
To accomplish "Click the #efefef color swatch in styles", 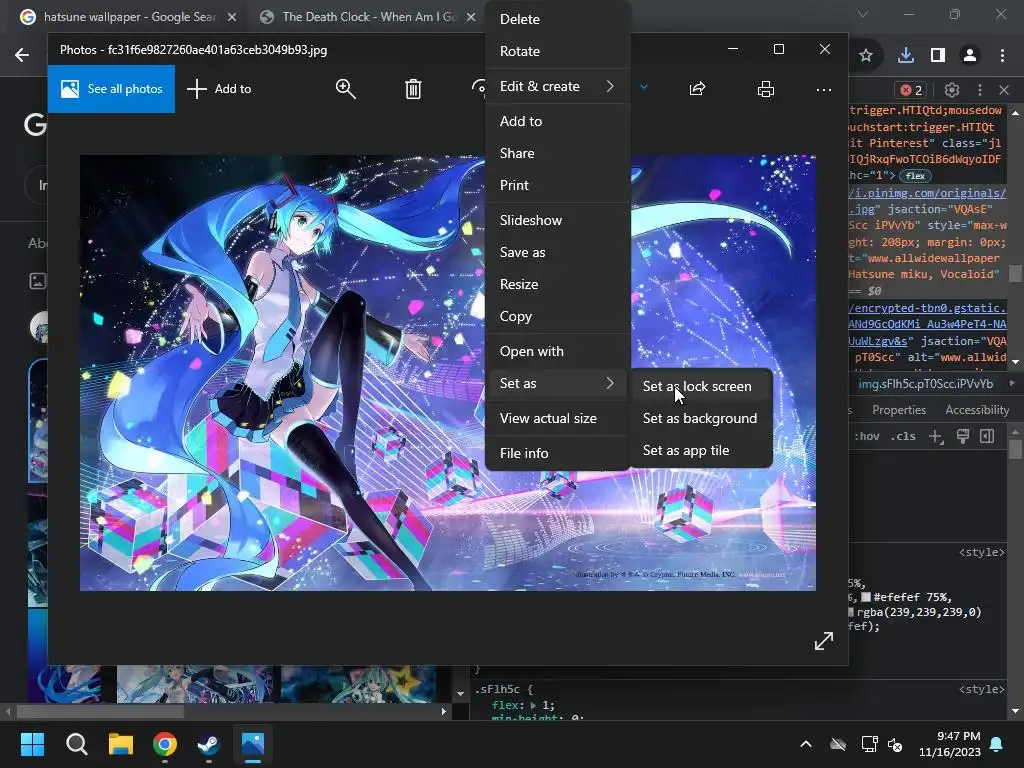I will tap(866, 597).
